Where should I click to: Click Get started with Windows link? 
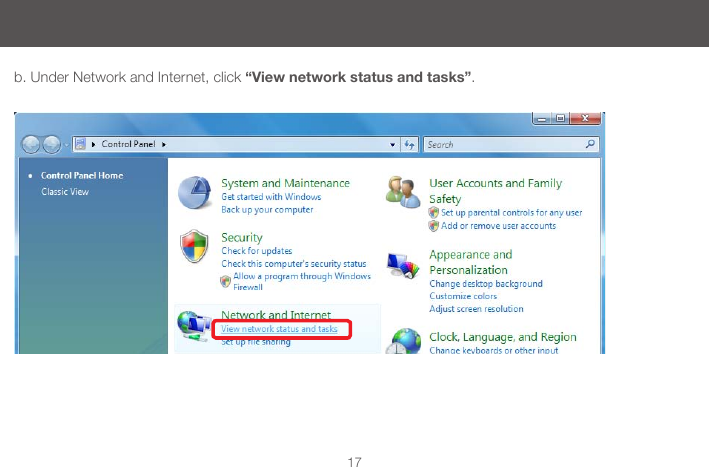271,197
